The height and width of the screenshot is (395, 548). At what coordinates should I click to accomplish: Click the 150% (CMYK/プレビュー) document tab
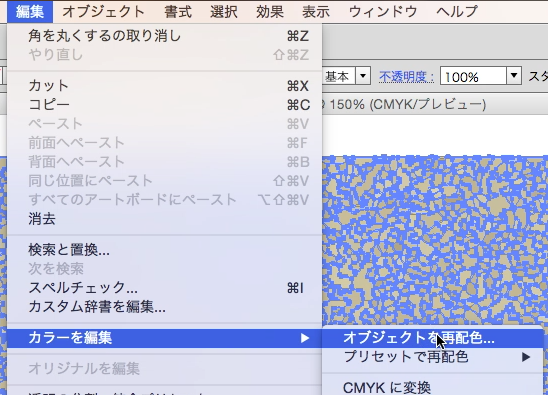408,104
